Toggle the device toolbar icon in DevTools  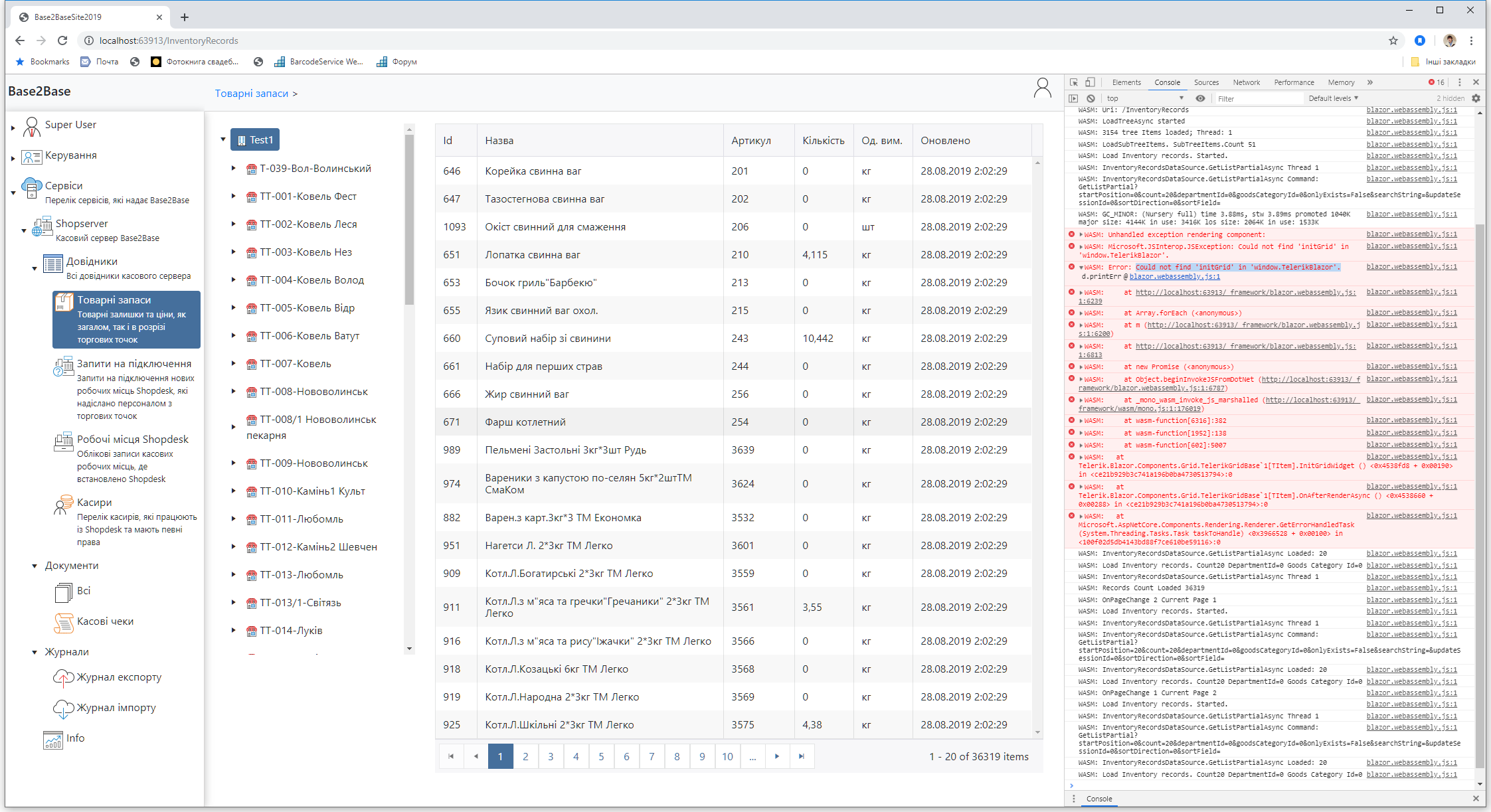coord(1090,82)
